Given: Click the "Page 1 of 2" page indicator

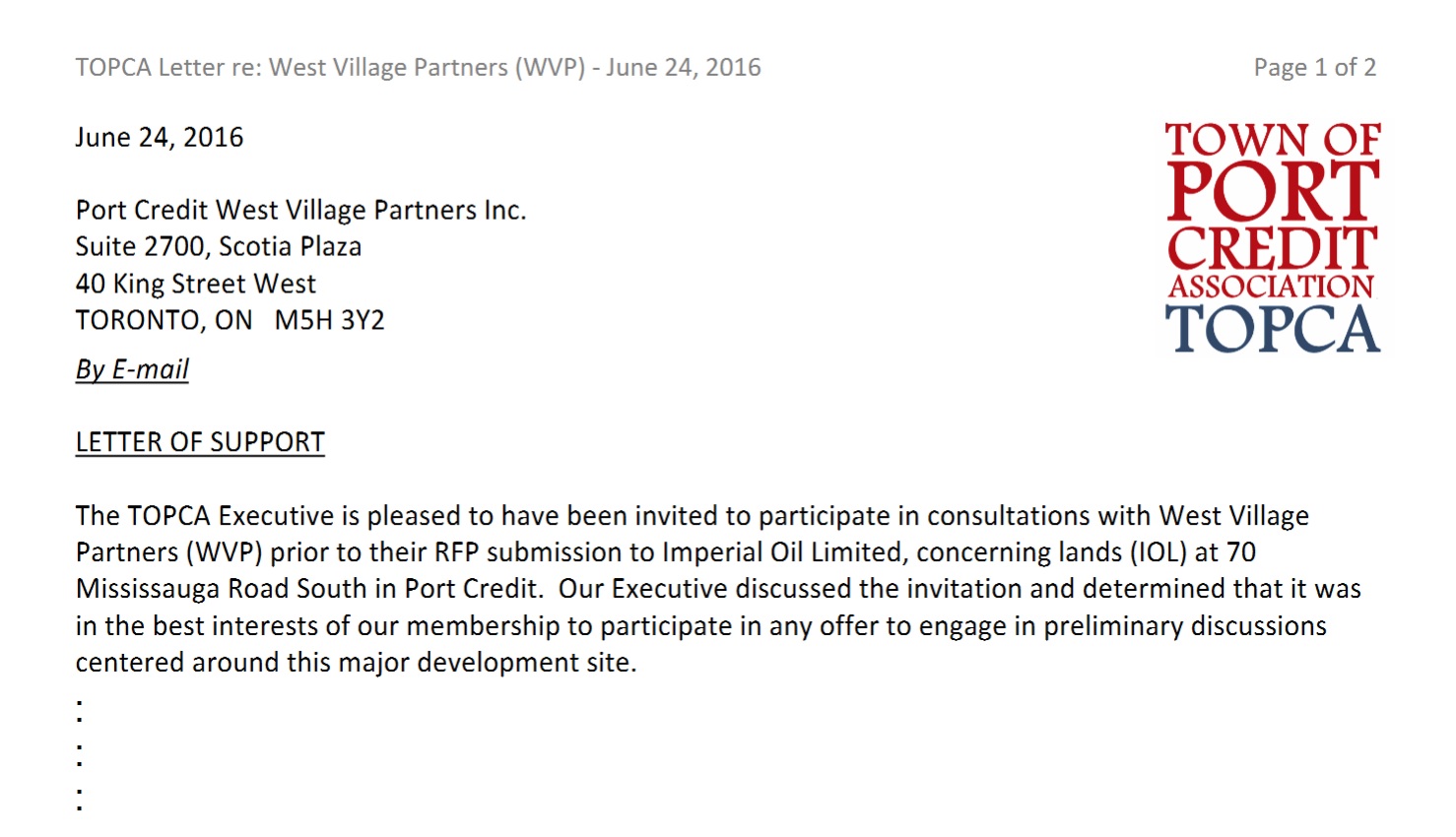Looking at the screenshot, I should [x=1314, y=68].
